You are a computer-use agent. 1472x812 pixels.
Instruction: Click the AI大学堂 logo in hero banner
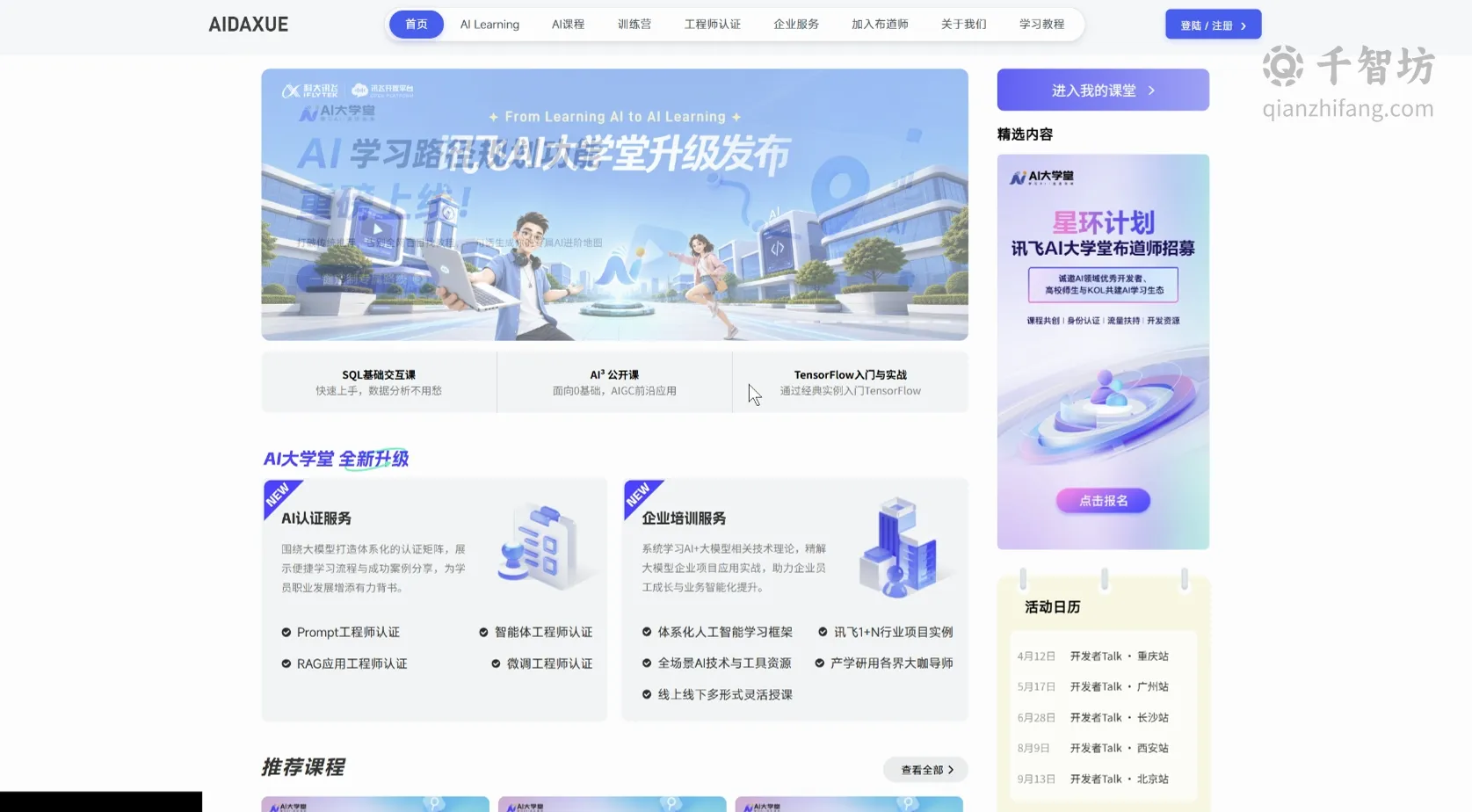point(337,112)
